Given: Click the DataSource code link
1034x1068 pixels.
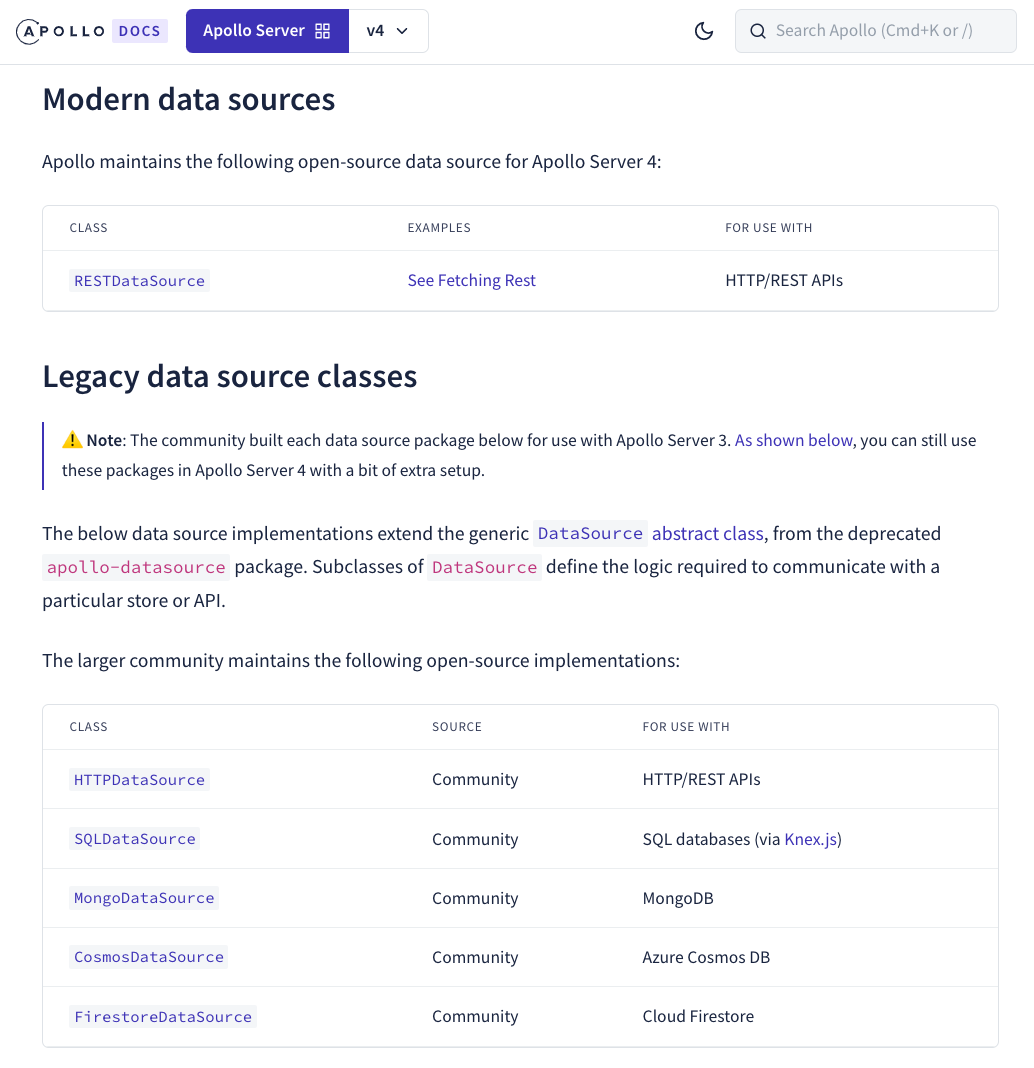Looking at the screenshot, I should 590,533.
